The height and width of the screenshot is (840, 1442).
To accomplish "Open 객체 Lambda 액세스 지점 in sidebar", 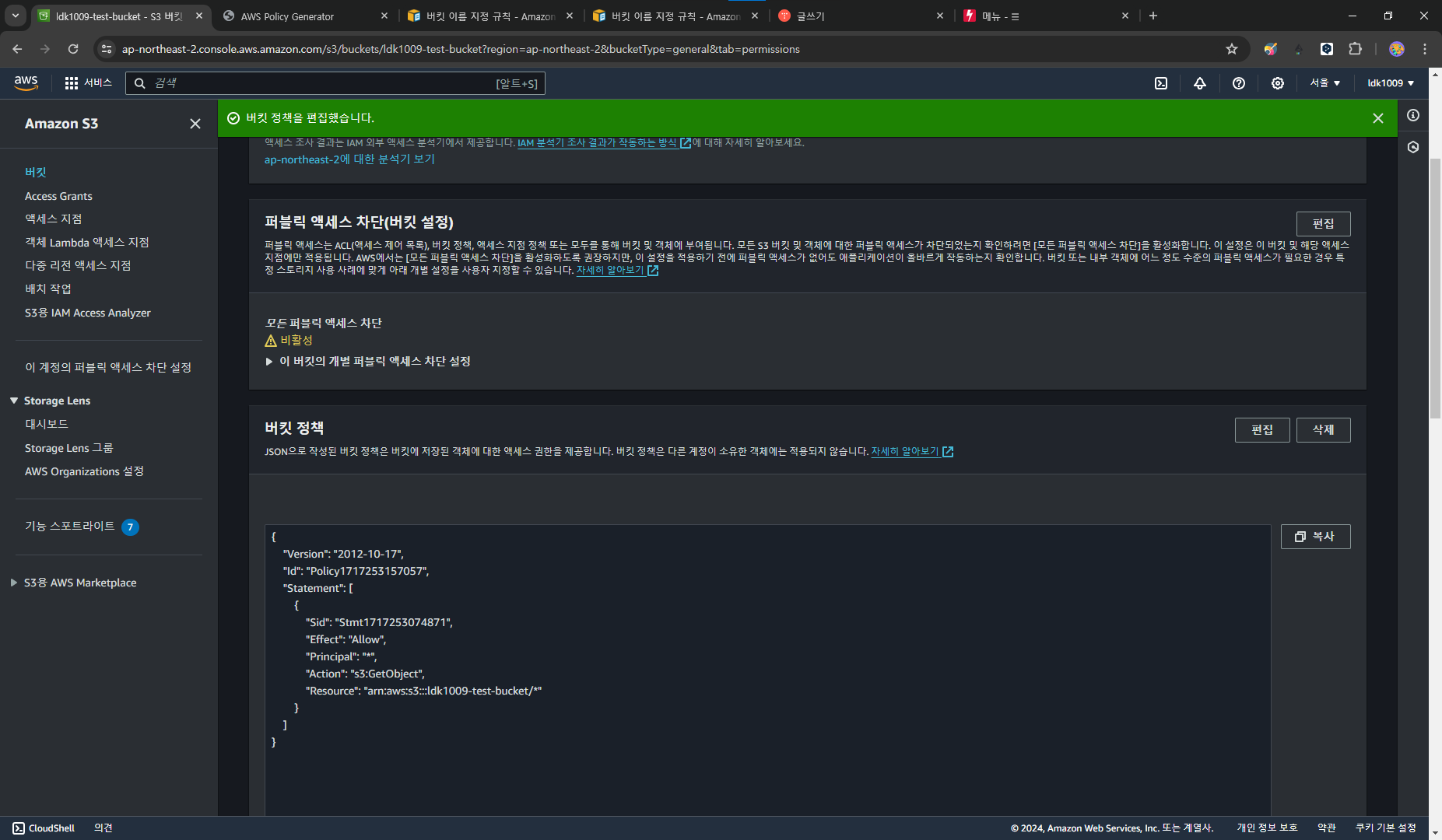I will [x=86, y=243].
